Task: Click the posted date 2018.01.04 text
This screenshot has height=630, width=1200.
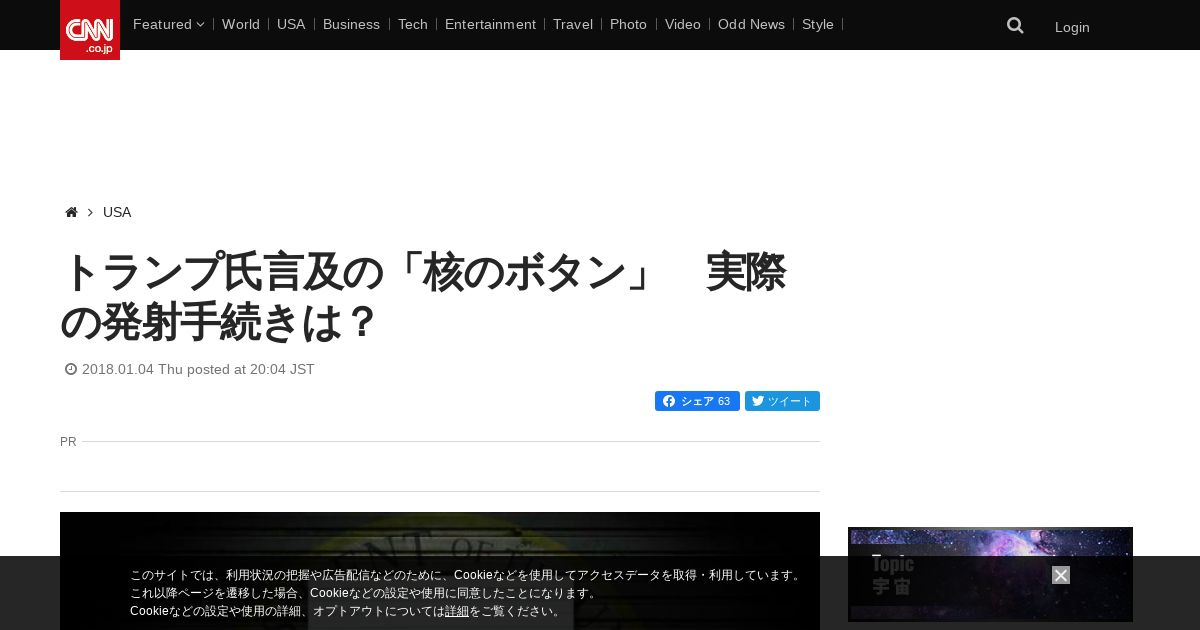Action: coord(198,369)
